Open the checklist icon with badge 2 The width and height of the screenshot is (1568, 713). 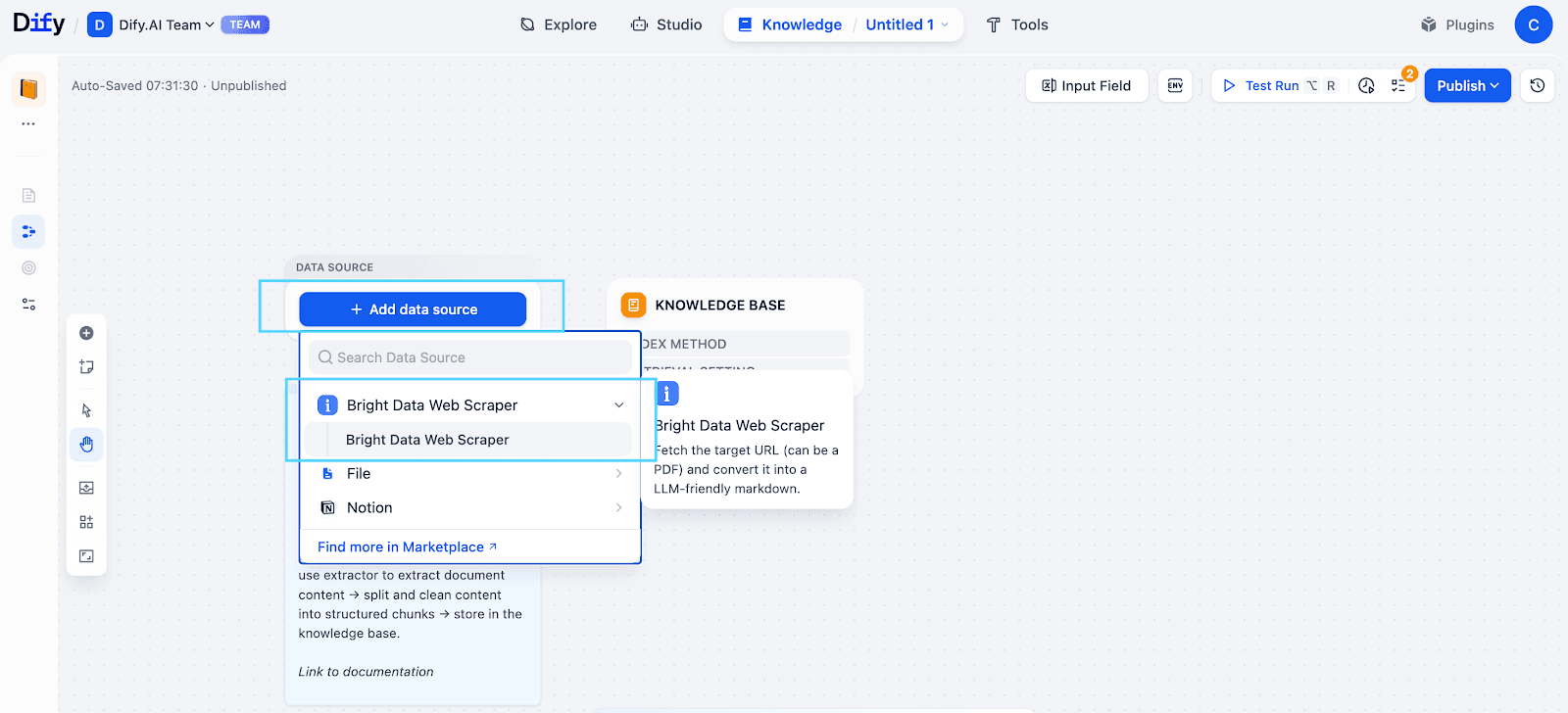point(1398,86)
